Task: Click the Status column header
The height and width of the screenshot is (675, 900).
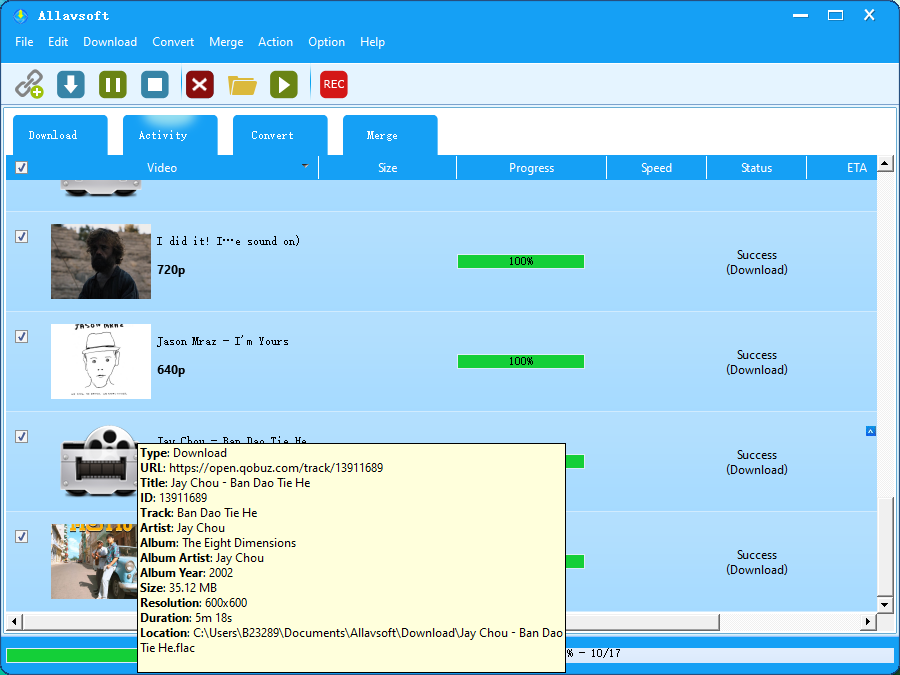Action: pyautogui.click(x=756, y=168)
